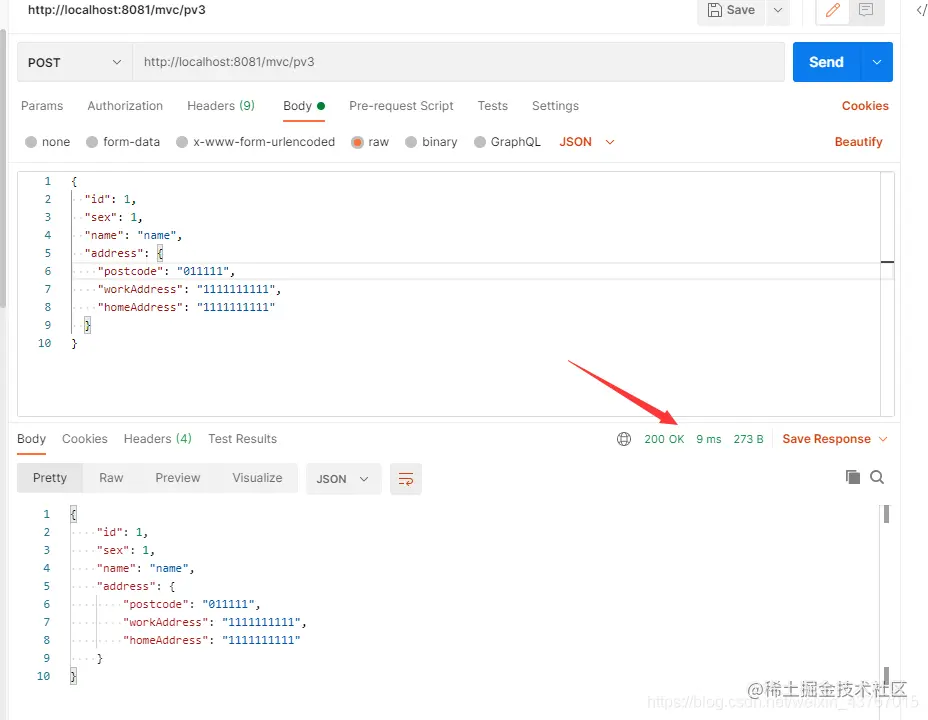The width and height of the screenshot is (928, 720).
Task: Open the Pre-request Script tab
Action: pos(401,106)
